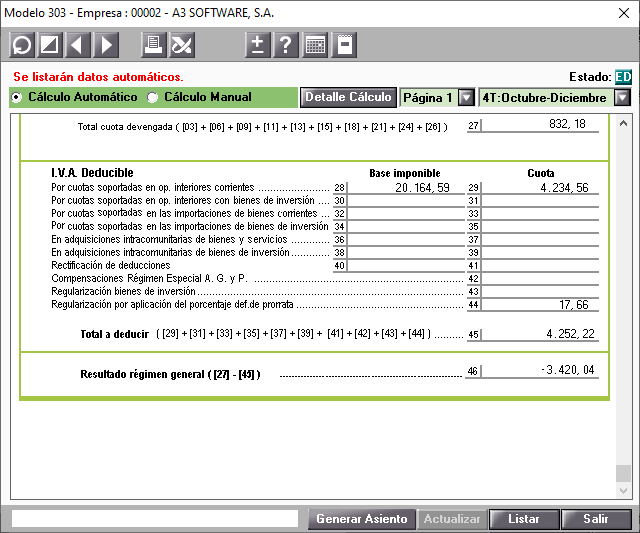Click empty cuota field 37
This screenshot has height=533, width=640.
tap(540, 240)
